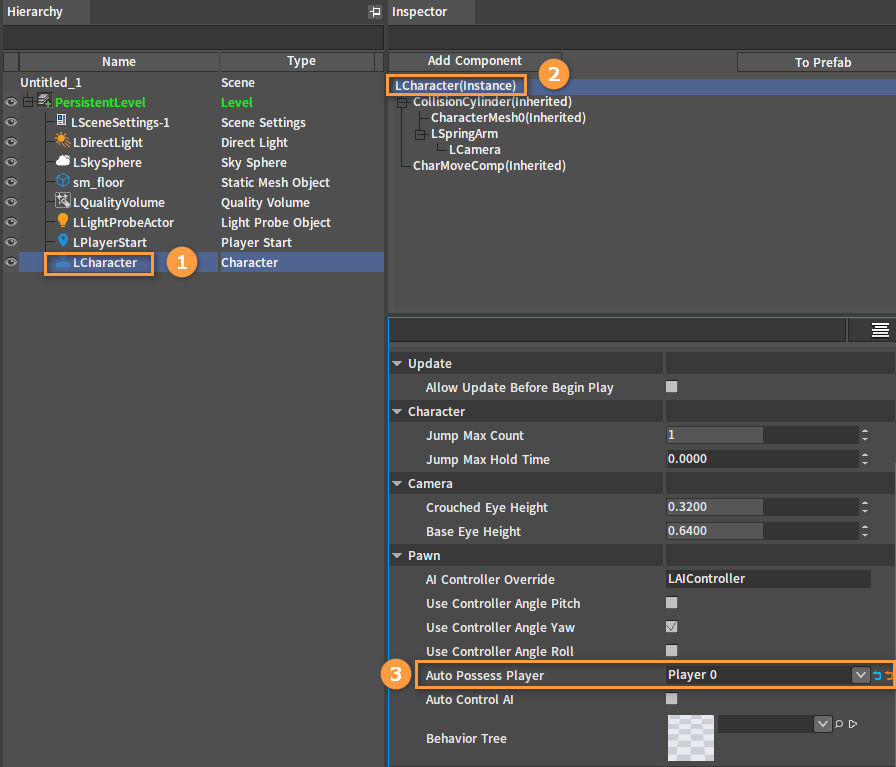Toggle visibility of LCharacter
Screen dimensions: 896x767
(11, 262)
